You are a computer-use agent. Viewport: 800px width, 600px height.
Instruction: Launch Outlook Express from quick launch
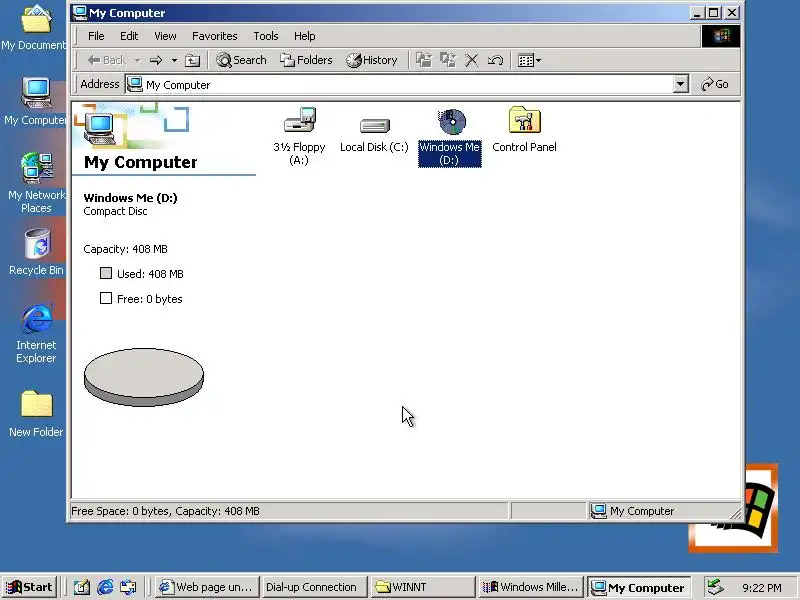point(128,587)
